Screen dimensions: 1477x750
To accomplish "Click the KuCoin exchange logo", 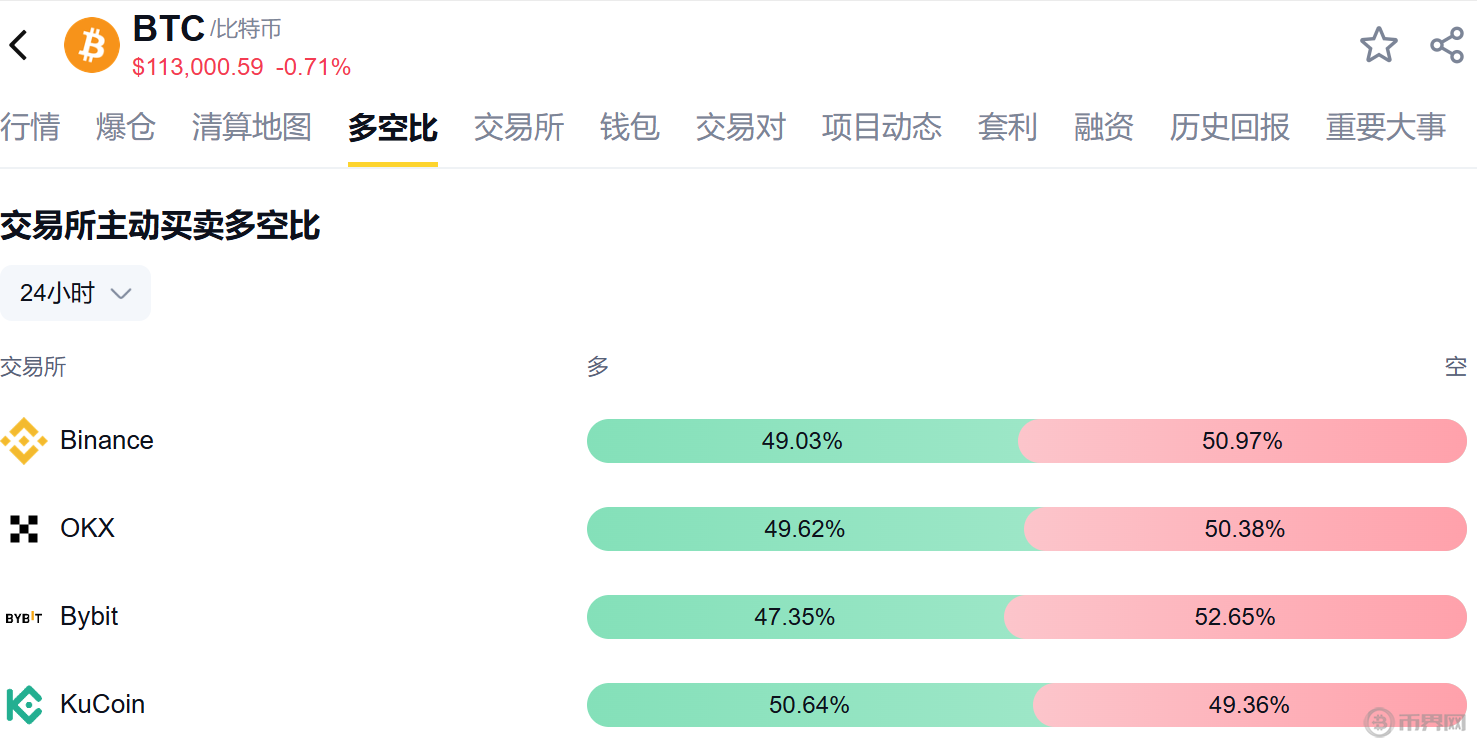I will coord(24,705).
